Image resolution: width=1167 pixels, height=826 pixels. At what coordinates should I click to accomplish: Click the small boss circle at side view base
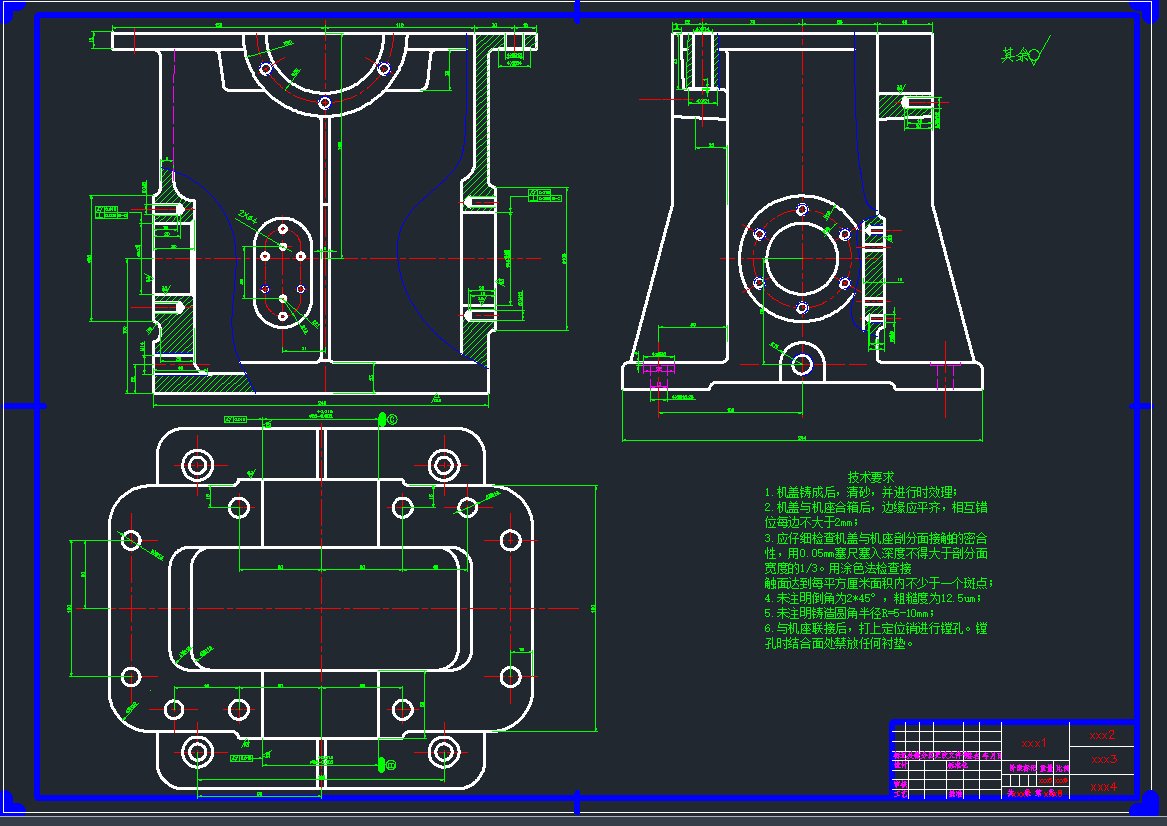pos(801,364)
